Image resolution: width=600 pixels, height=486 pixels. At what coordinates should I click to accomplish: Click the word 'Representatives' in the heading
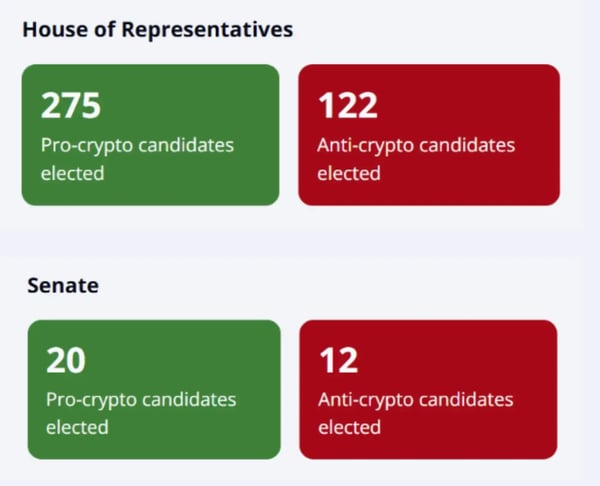207,29
